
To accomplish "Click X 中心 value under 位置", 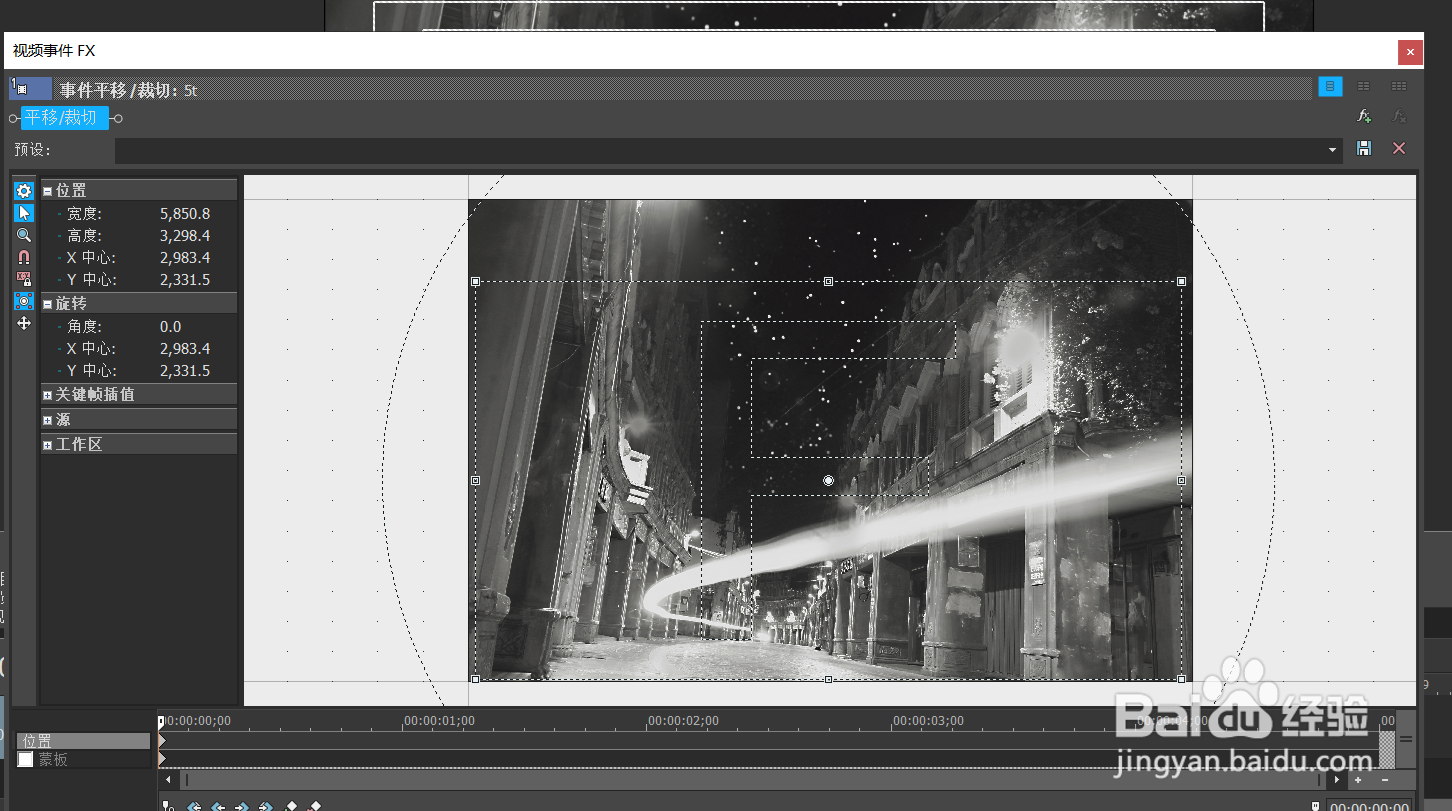I will click(x=185, y=258).
